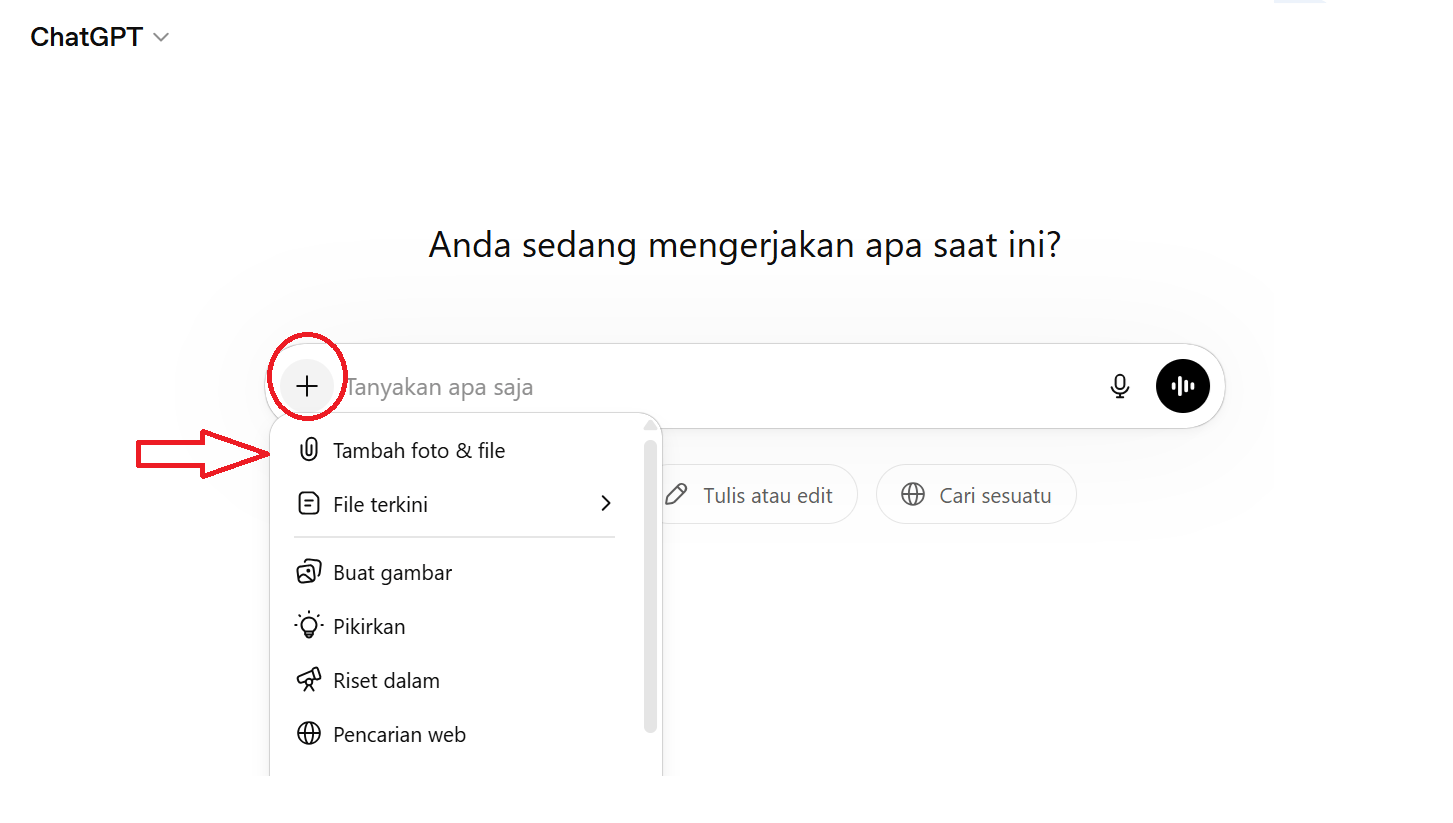The image size is (1453, 823).
Task: Click the globe icon beside Pencarian web
Action: coord(309,734)
